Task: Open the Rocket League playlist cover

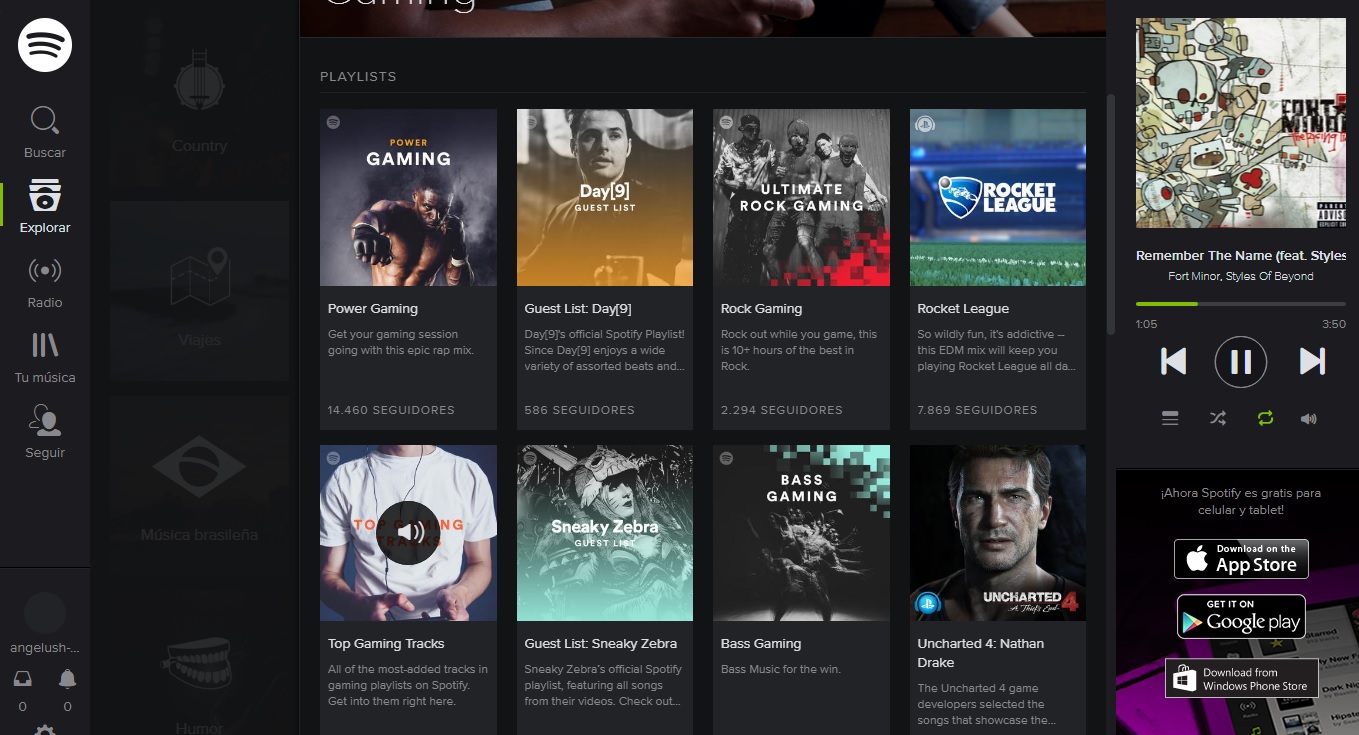Action: click(997, 197)
